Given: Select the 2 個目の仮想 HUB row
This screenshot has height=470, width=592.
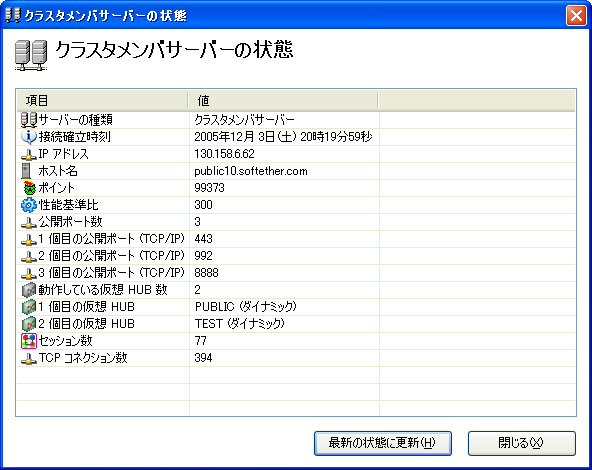Looking at the screenshot, I should 296,324.
